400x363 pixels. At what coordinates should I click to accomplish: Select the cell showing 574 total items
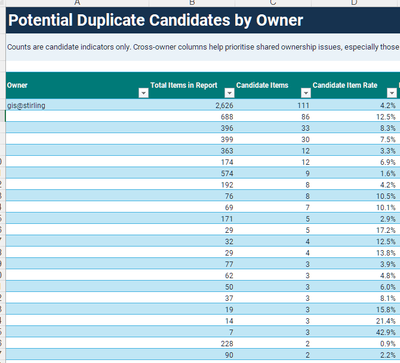click(x=192, y=173)
